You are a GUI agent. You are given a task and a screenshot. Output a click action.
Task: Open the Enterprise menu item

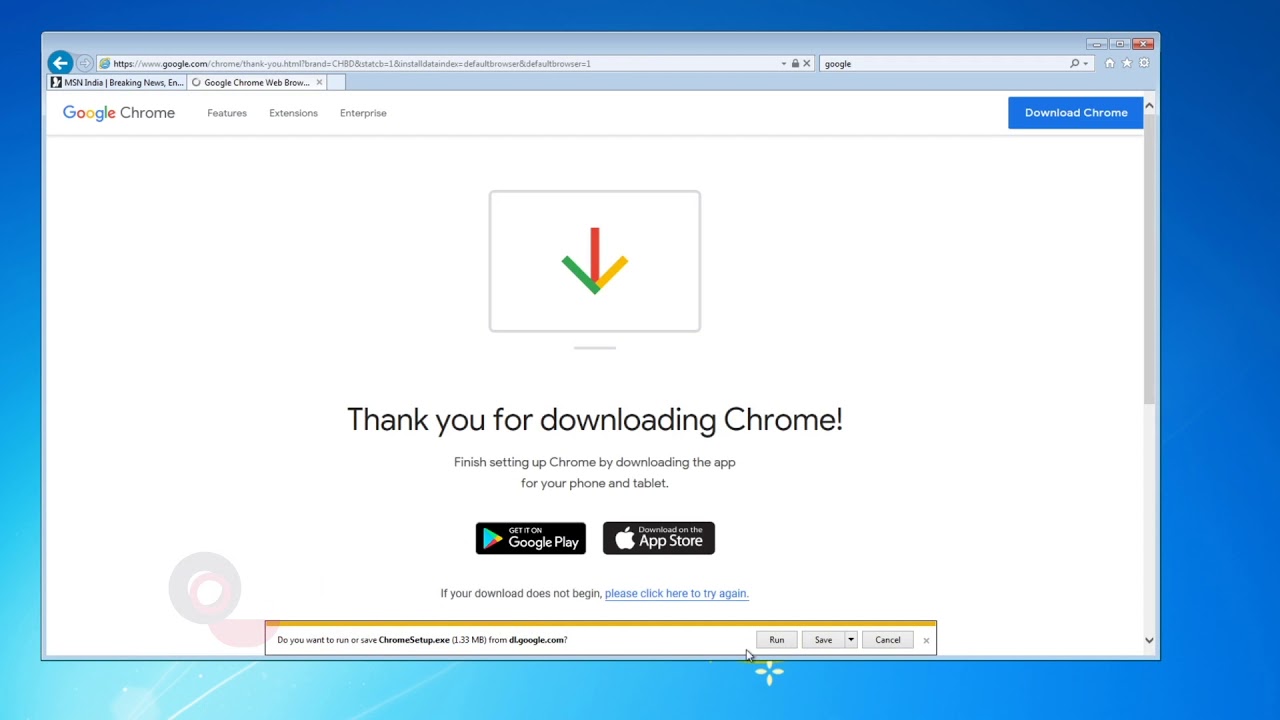click(363, 113)
